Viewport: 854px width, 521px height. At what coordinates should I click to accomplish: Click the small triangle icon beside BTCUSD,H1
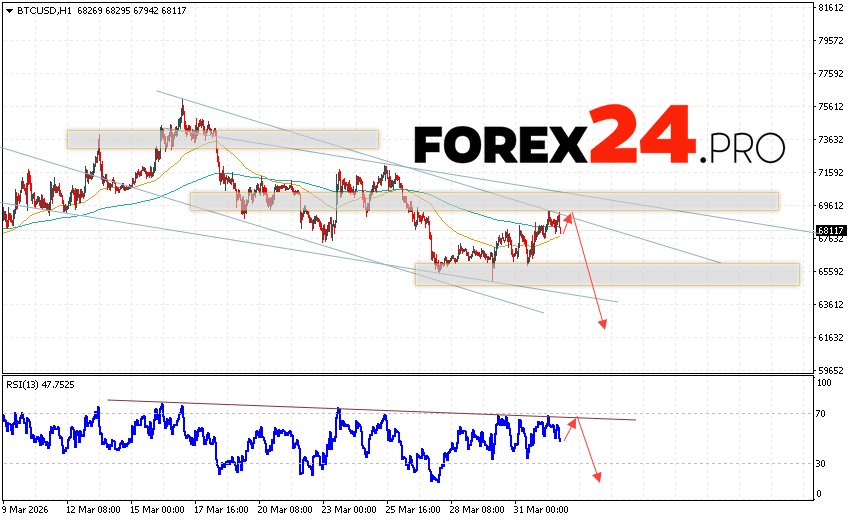pyautogui.click(x=7, y=9)
